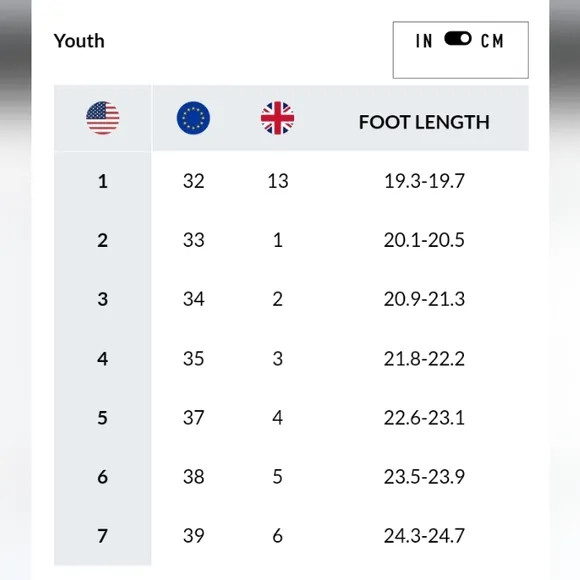This screenshot has height=580, width=580.
Task: Toggle the IN/CM unit switch
Action: pyautogui.click(x=458, y=38)
